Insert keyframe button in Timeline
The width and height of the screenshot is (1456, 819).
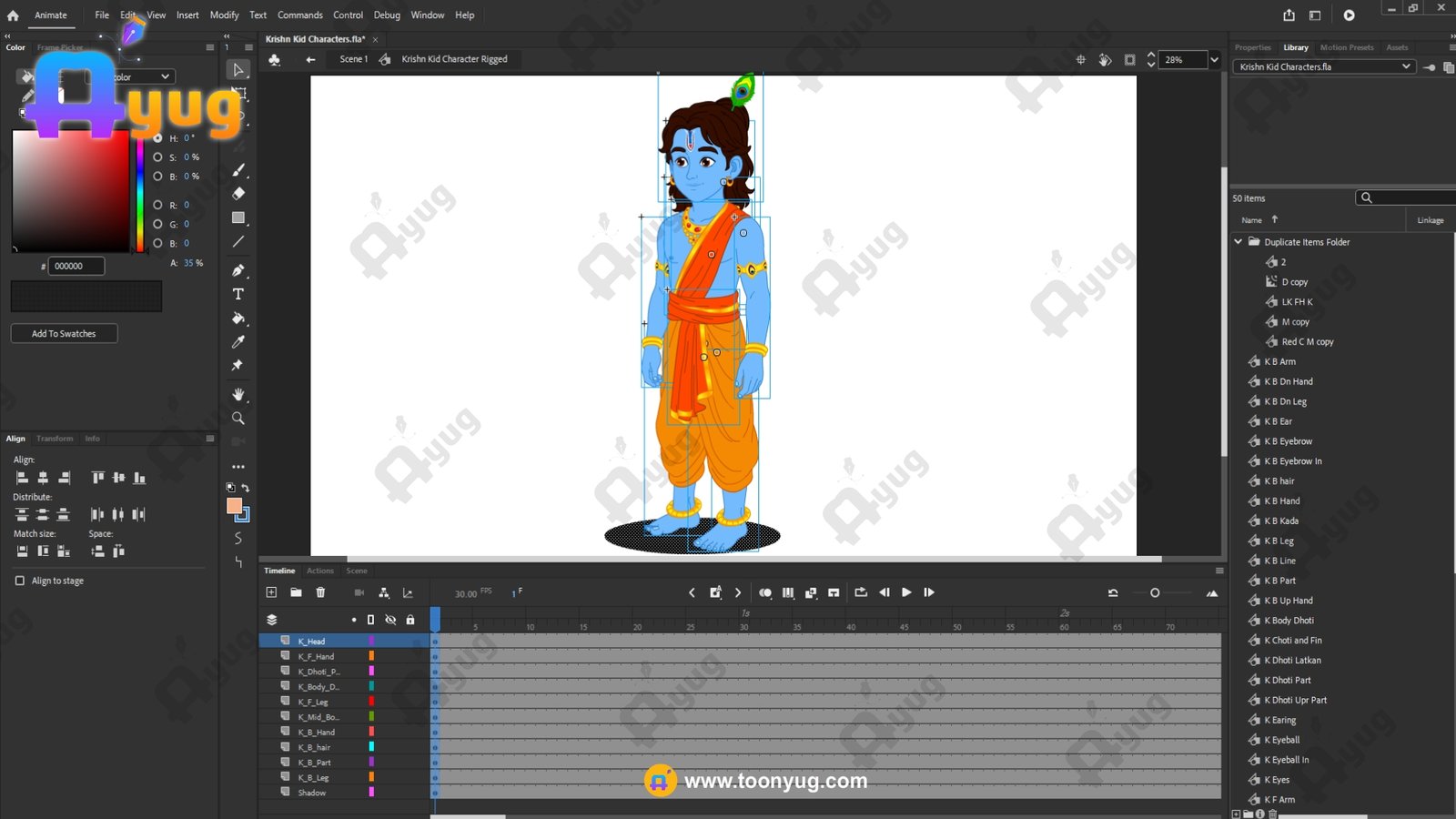[x=715, y=592]
